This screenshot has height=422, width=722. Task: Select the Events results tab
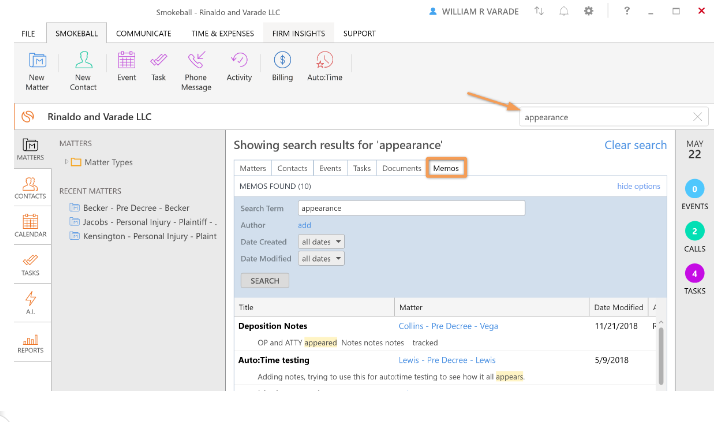point(330,168)
